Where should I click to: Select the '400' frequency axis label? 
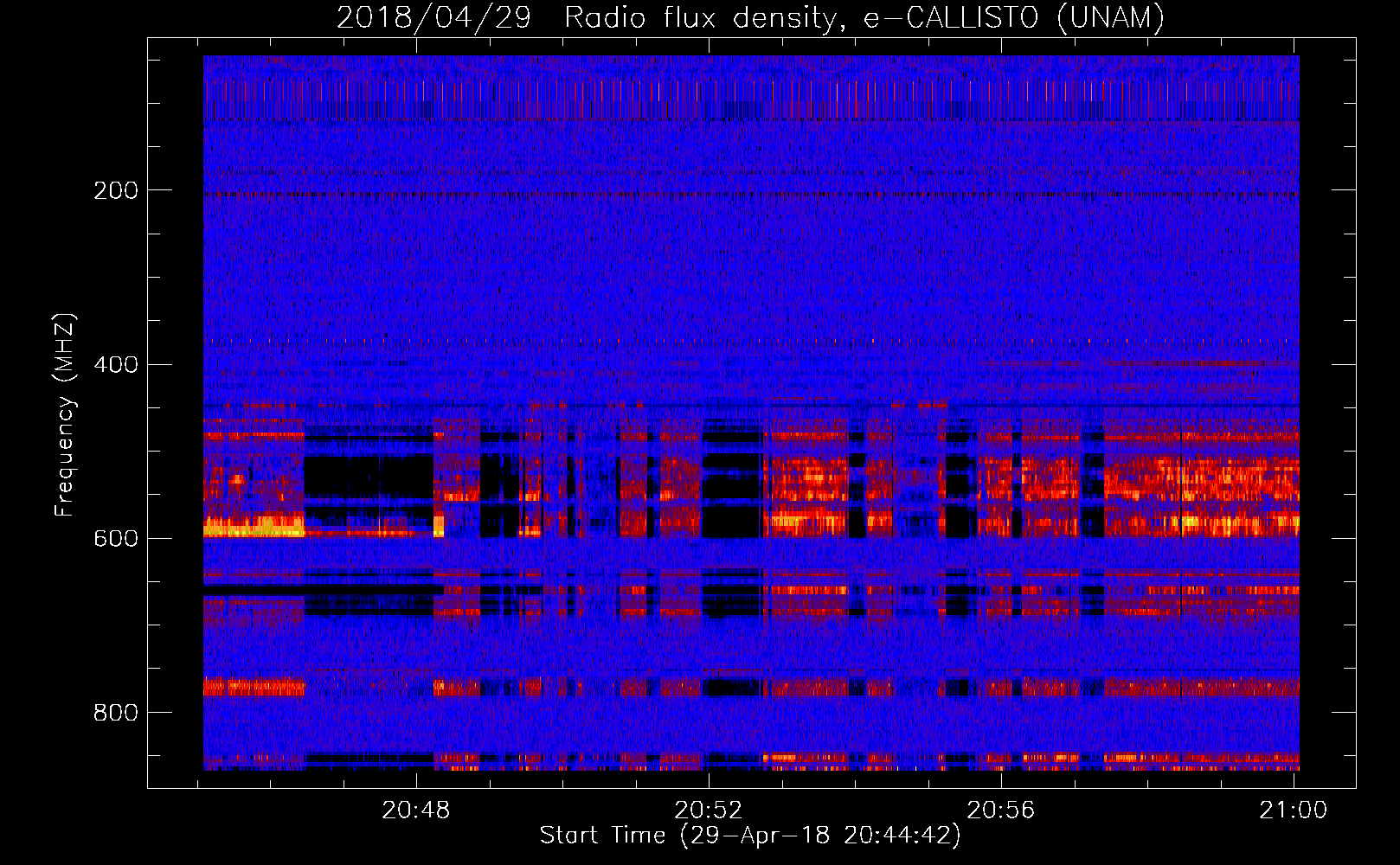pyautogui.click(x=116, y=364)
